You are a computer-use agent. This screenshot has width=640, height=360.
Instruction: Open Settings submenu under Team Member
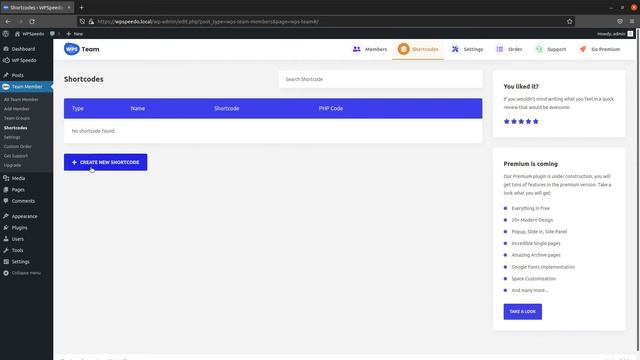coord(12,137)
